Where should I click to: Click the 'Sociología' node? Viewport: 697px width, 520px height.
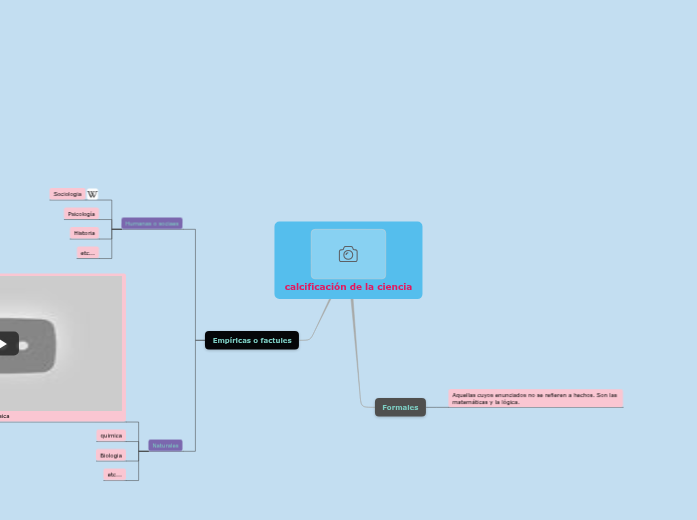(68, 194)
